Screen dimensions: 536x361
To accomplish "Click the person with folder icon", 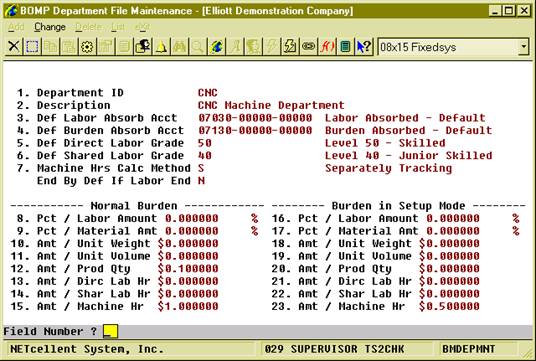I will 143,46.
